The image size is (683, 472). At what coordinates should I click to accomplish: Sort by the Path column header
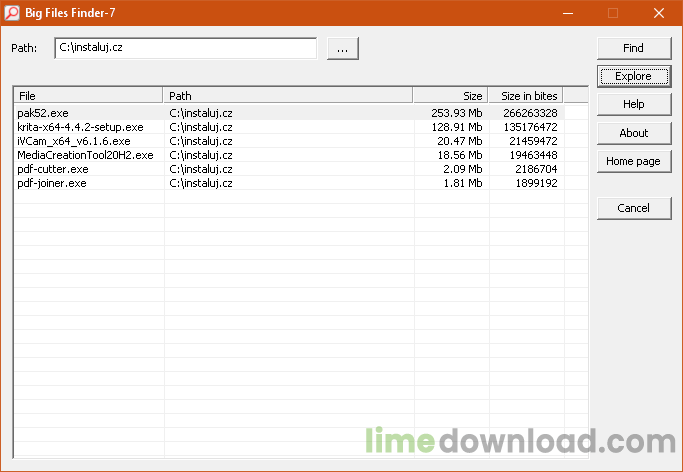coord(288,96)
